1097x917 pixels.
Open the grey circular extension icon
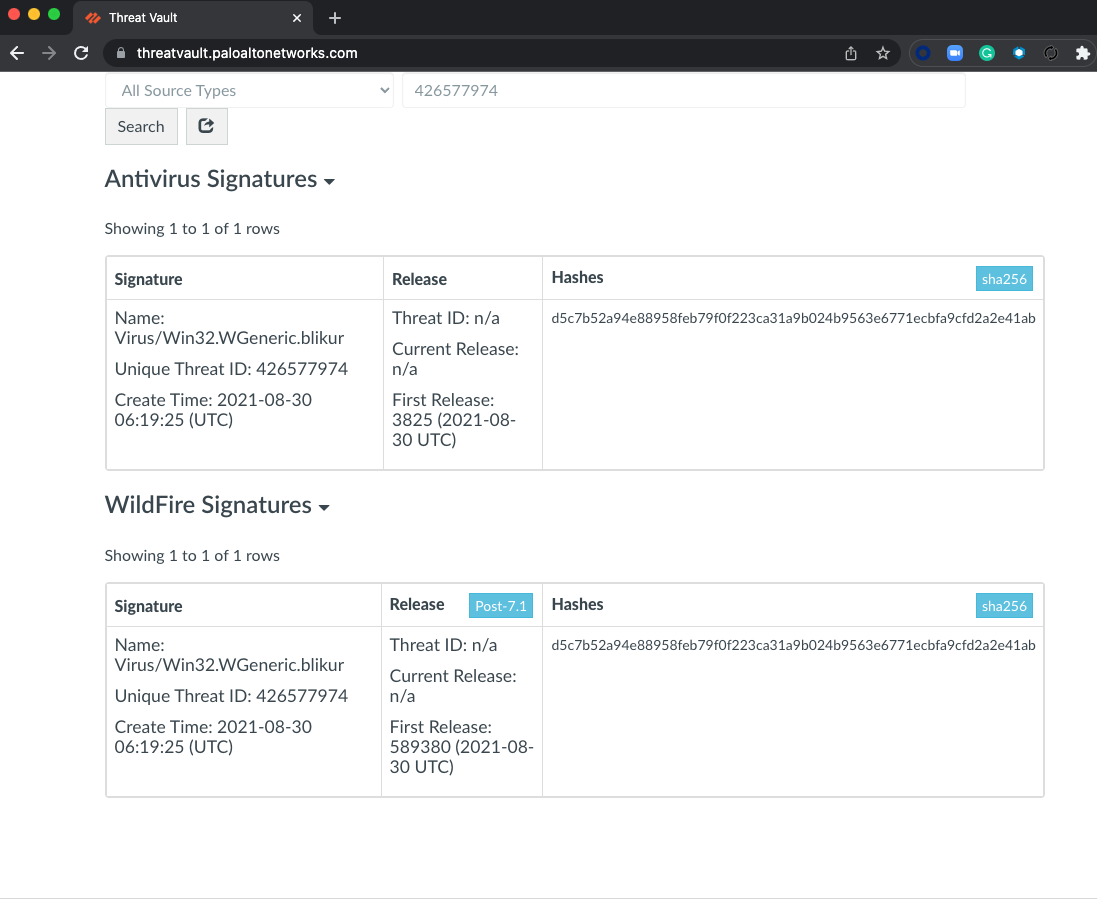coord(1051,53)
